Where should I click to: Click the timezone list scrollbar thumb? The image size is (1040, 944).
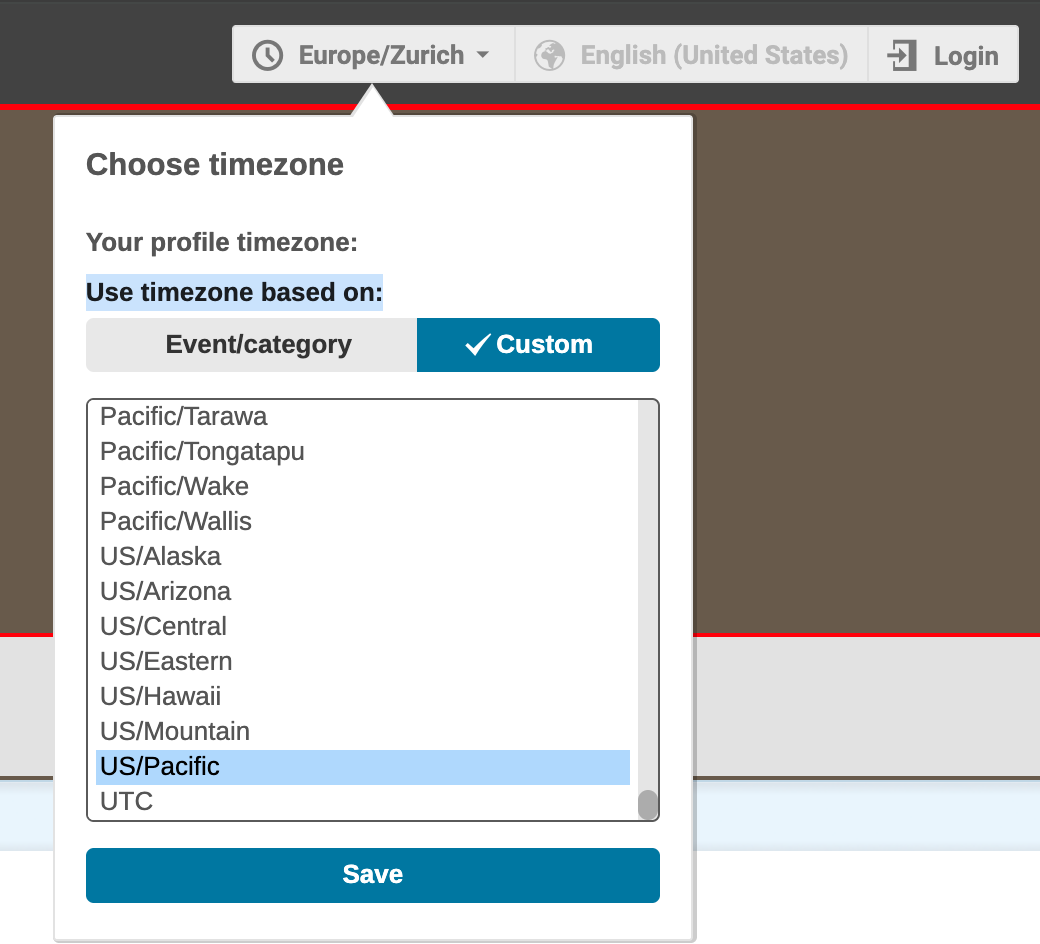648,804
